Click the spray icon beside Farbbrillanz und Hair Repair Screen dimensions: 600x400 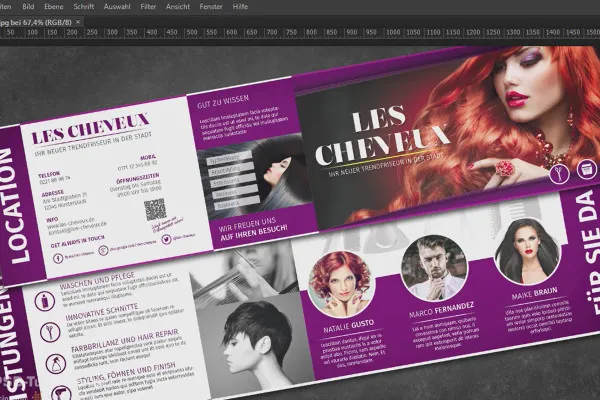(56, 363)
